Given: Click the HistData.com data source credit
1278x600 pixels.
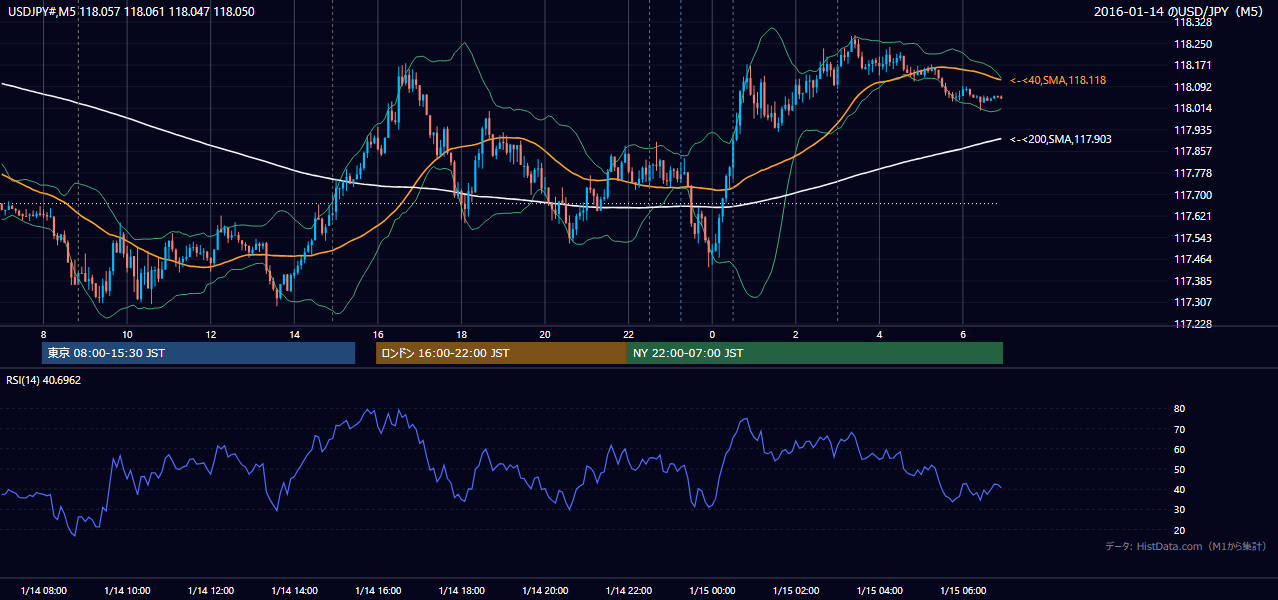Looking at the screenshot, I should pos(1186,546).
